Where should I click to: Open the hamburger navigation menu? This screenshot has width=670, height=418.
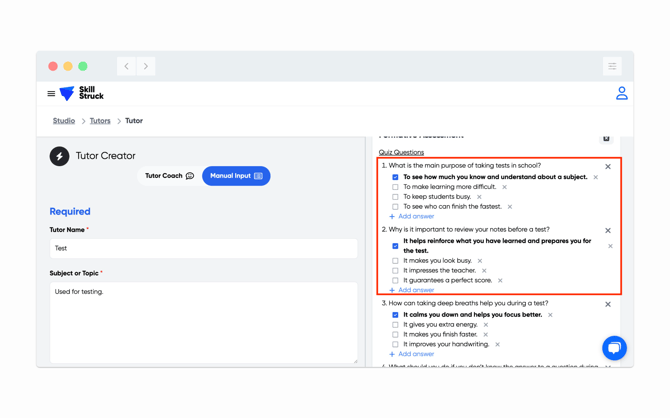(51, 94)
